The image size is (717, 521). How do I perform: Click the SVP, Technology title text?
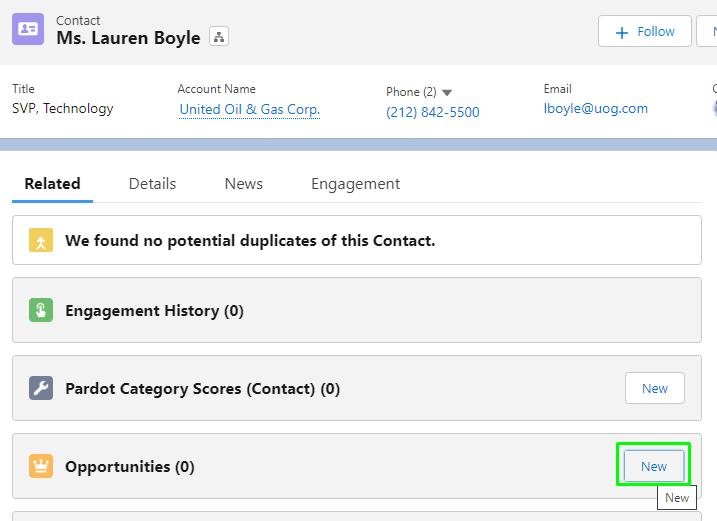point(63,108)
